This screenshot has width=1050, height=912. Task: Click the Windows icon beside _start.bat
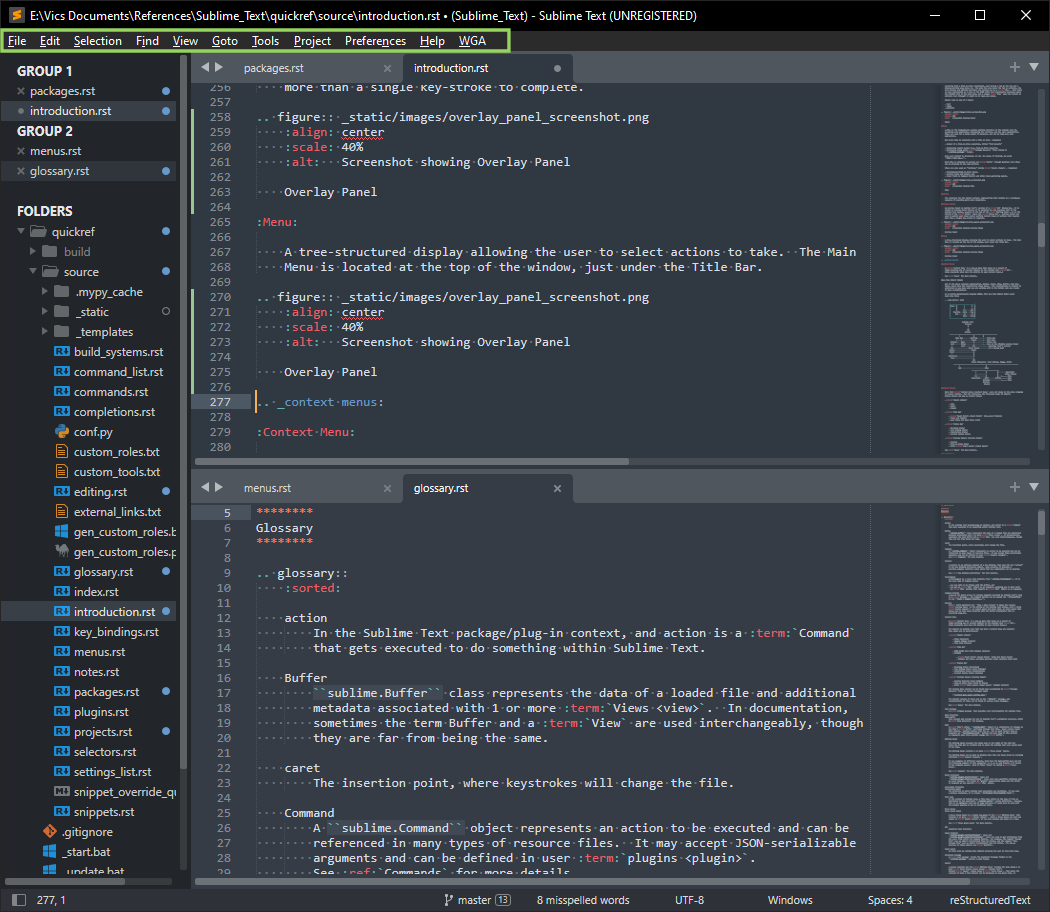[x=50, y=852]
